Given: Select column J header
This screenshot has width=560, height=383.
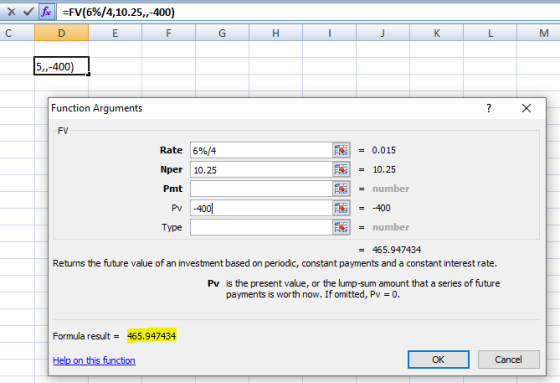Looking at the screenshot, I should click(383, 33).
